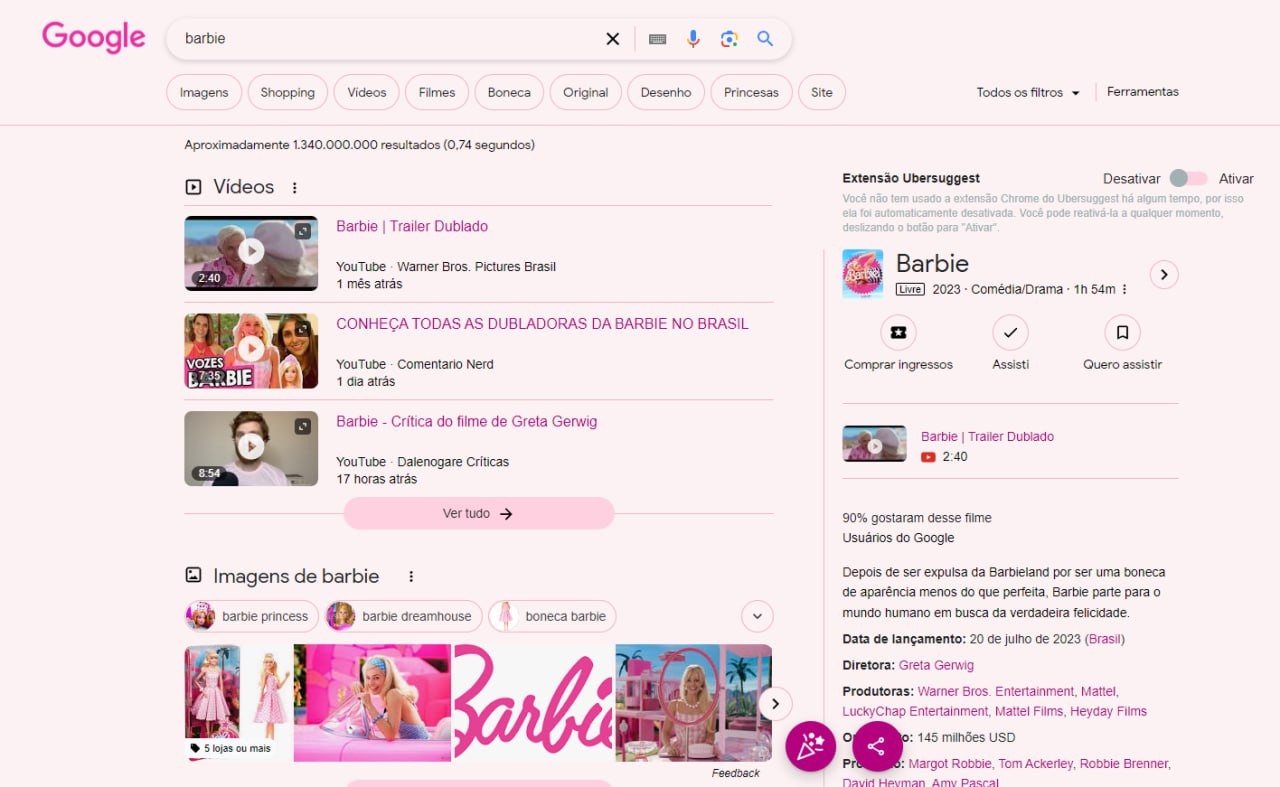
Task: Click the Vídeos section heading
Action: click(x=243, y=187)
